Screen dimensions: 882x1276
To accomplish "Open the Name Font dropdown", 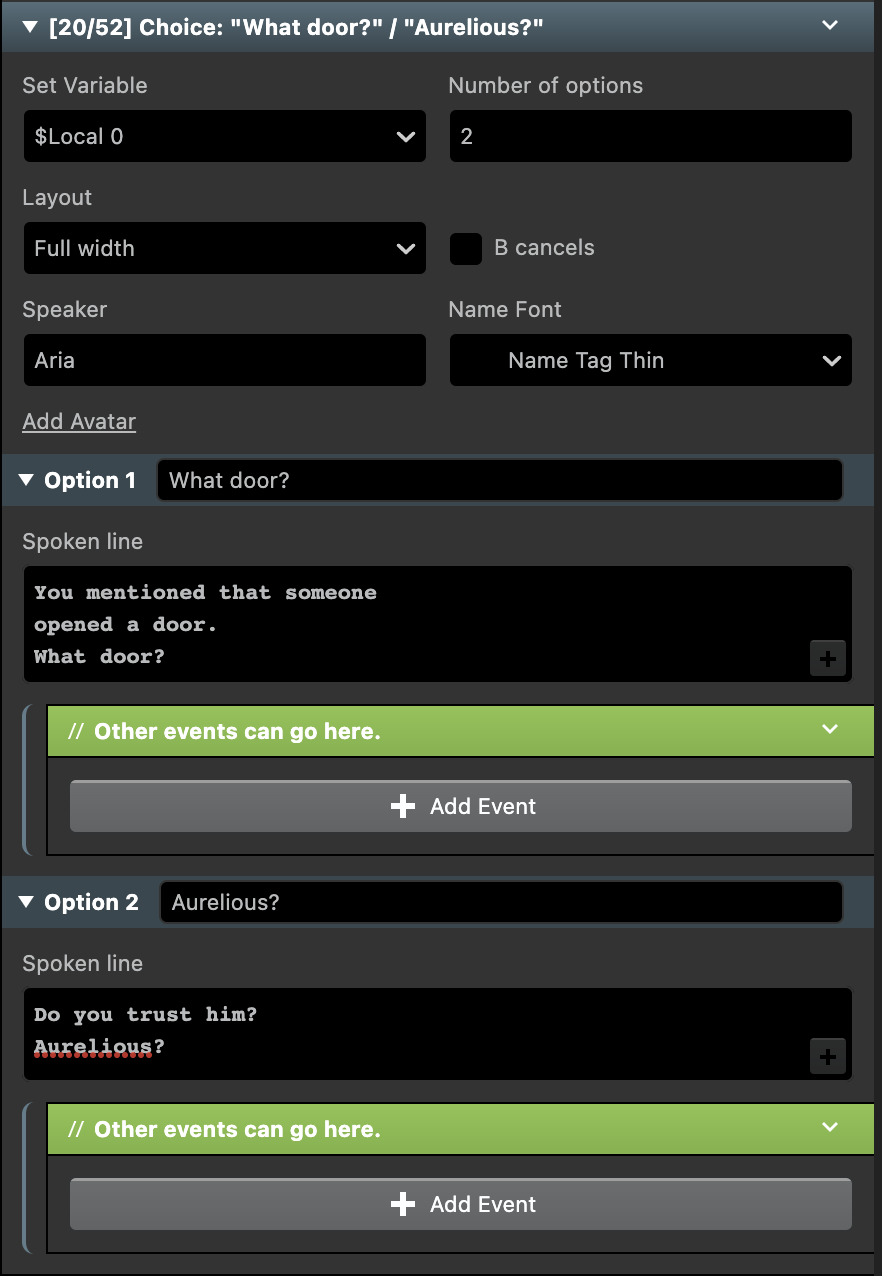I will (x=650, y=360).
